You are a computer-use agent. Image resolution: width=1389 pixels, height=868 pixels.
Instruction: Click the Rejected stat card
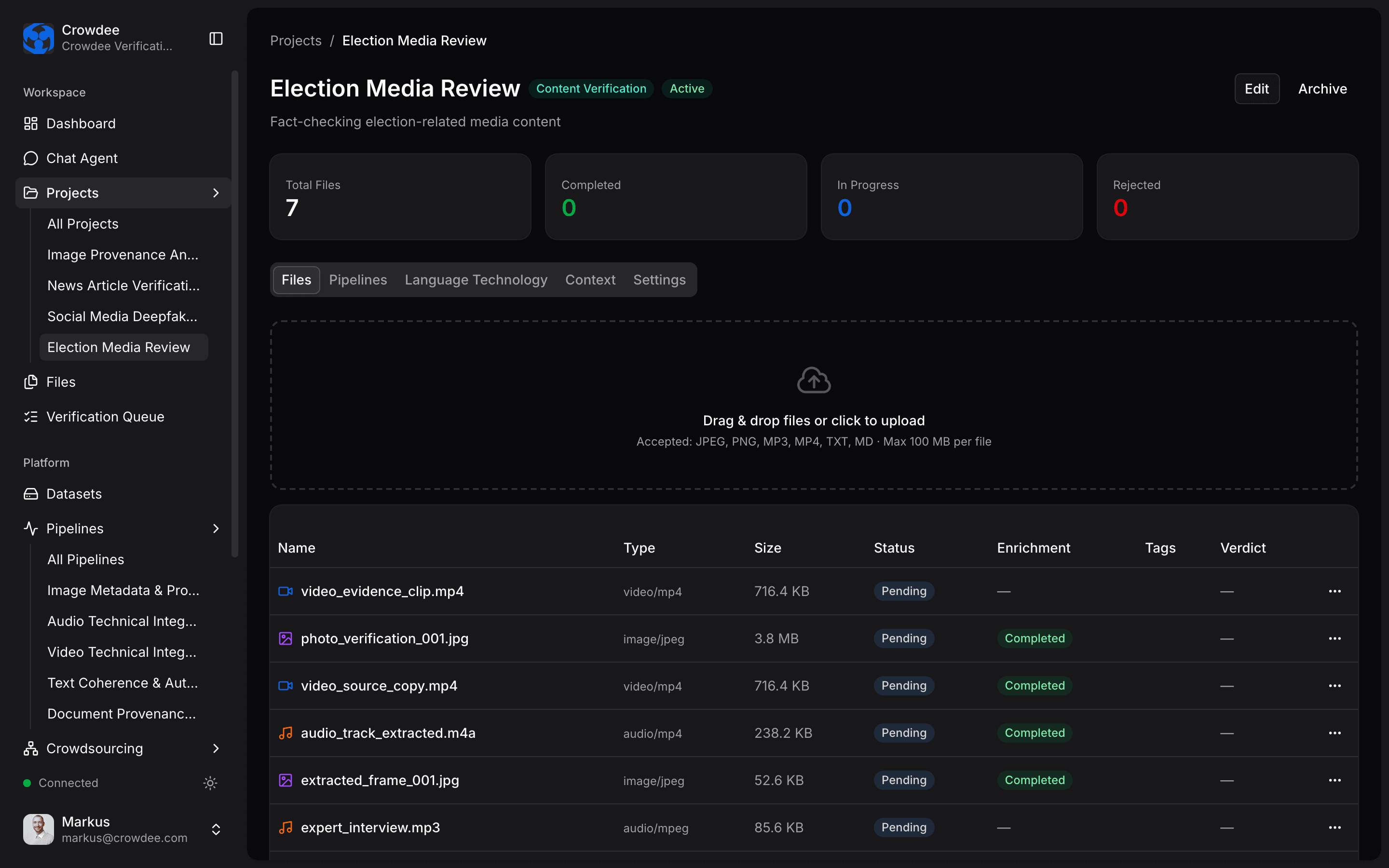click(1227, 196)
